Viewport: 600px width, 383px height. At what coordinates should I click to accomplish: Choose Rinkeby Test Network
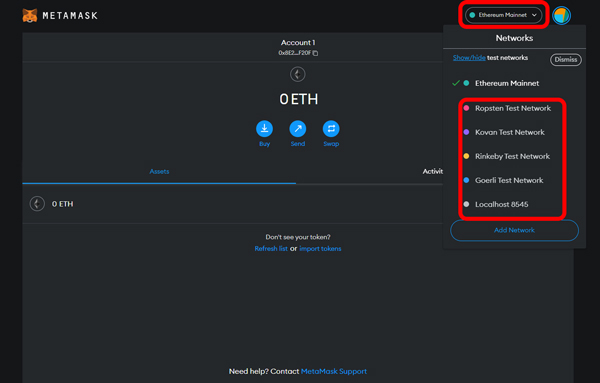(x=512, y=156)
